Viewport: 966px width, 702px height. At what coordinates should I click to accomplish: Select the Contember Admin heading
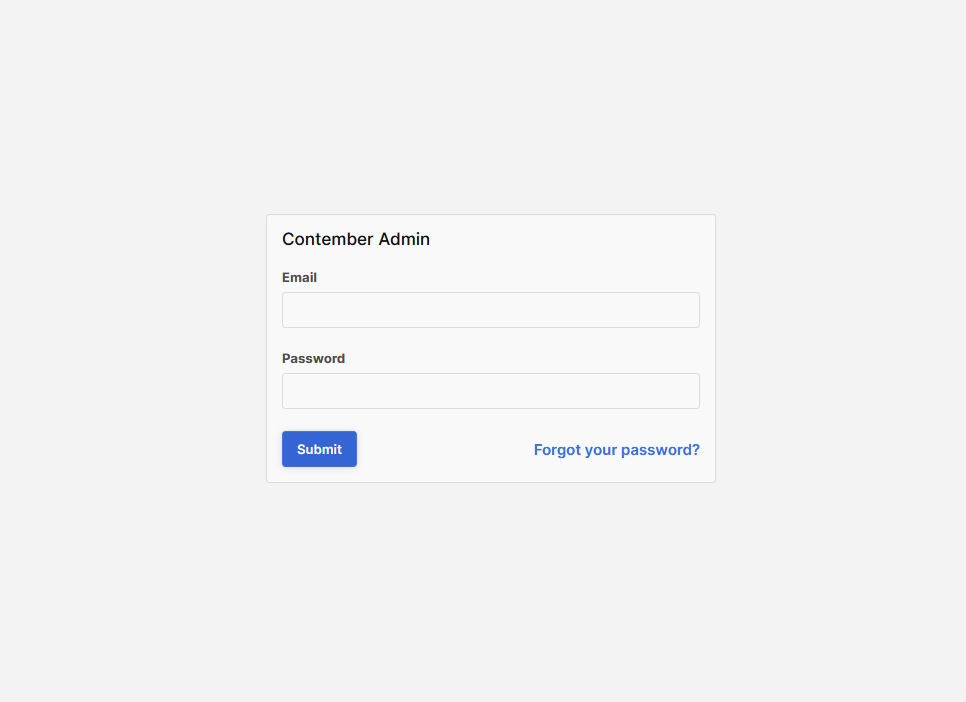tap(356, 239)
